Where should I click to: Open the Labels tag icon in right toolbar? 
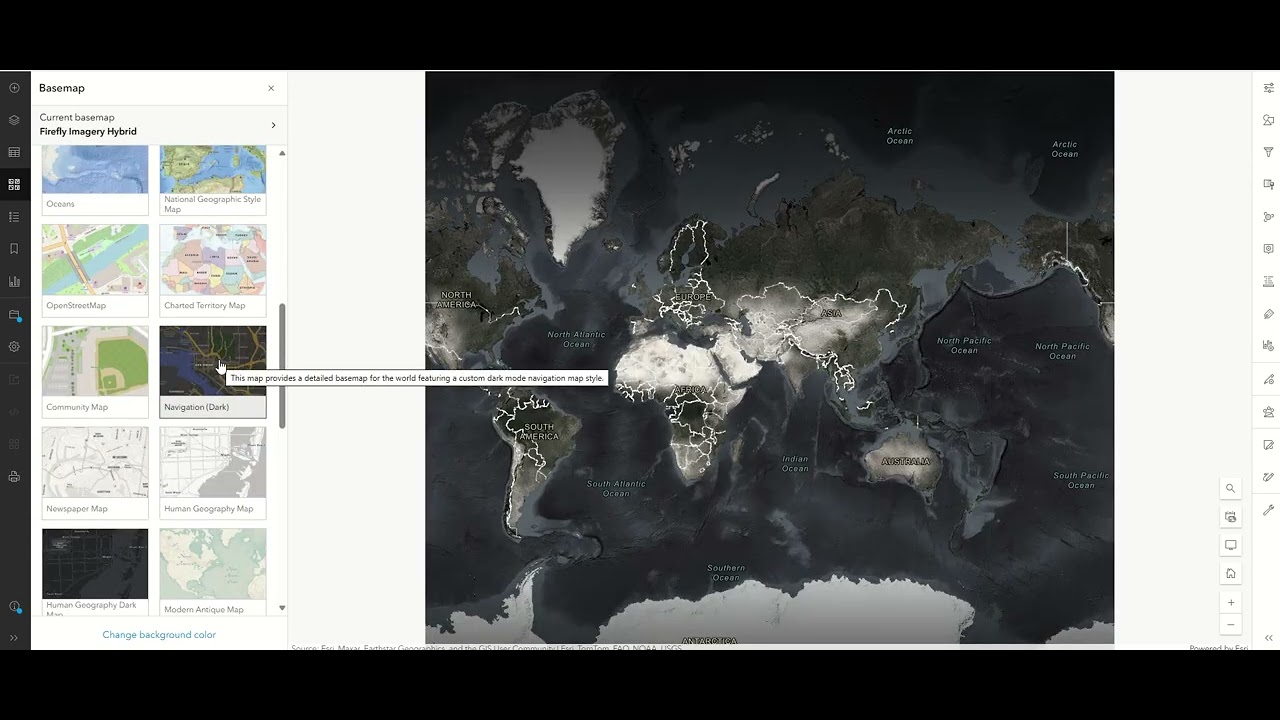click(x=1269, y=314)
